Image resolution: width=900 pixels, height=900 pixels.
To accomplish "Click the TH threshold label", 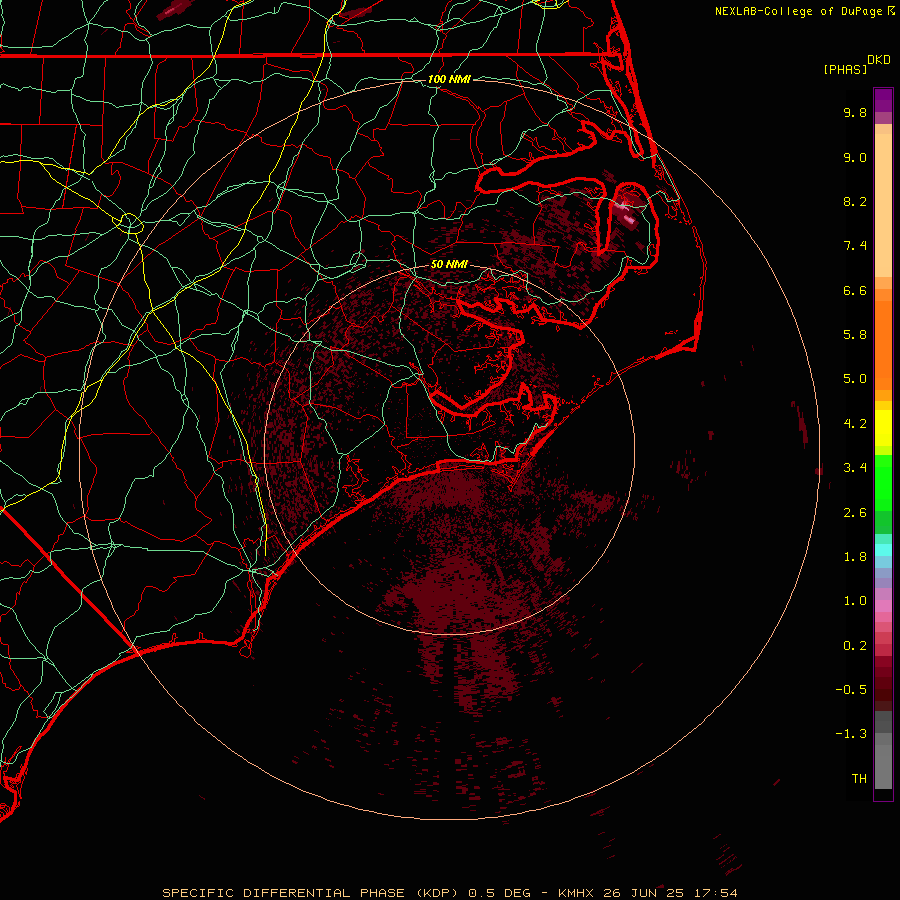I will (x=859, y=779).
